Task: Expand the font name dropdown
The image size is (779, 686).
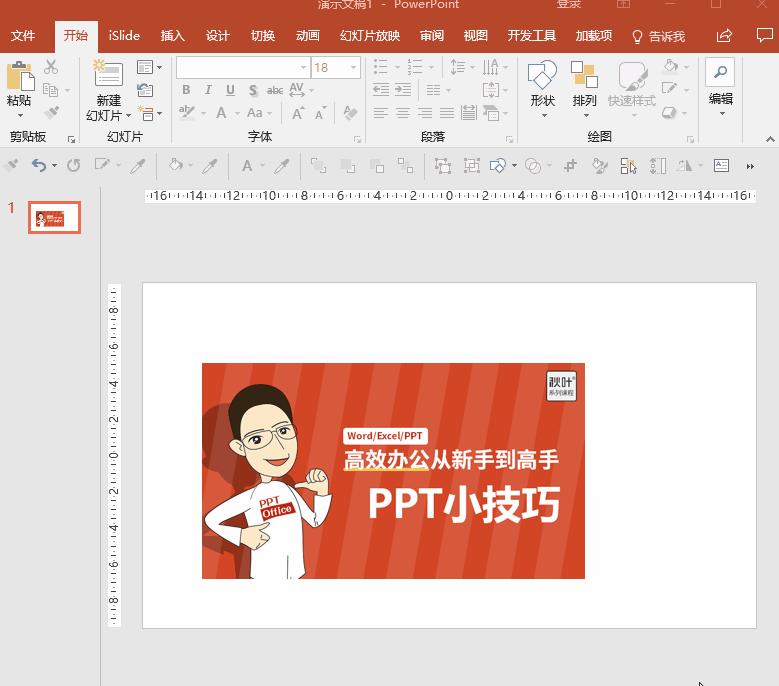Action: pos(303,68)
